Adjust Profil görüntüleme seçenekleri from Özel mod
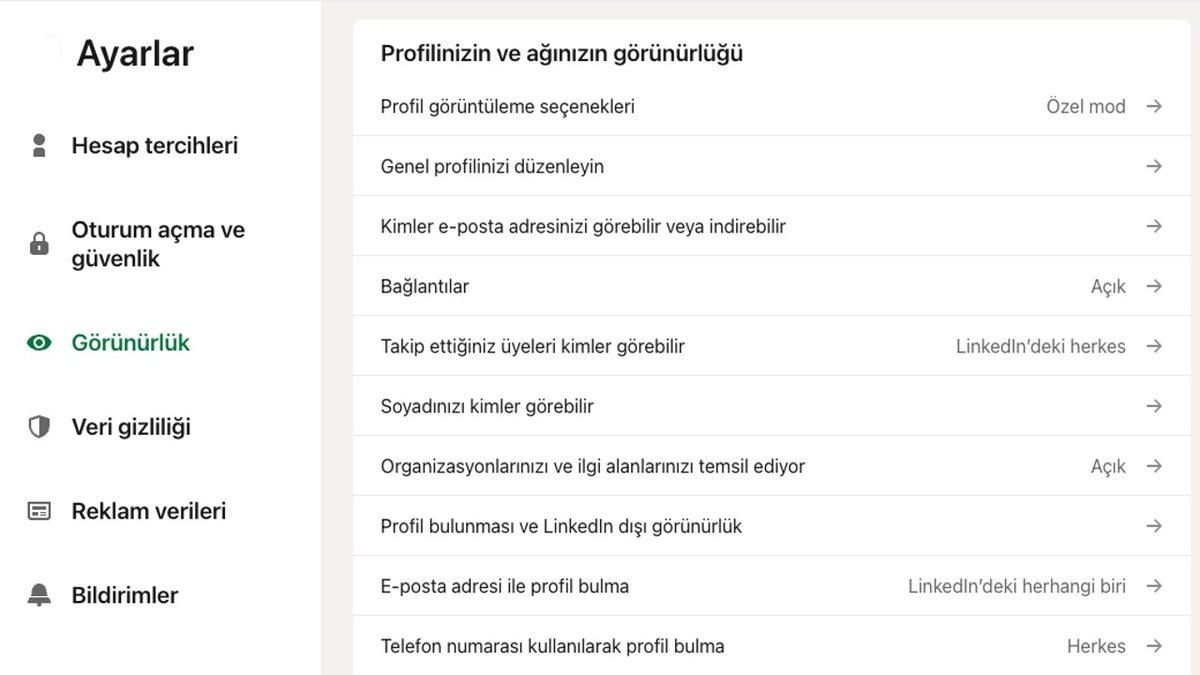 tap(1086, 106)
